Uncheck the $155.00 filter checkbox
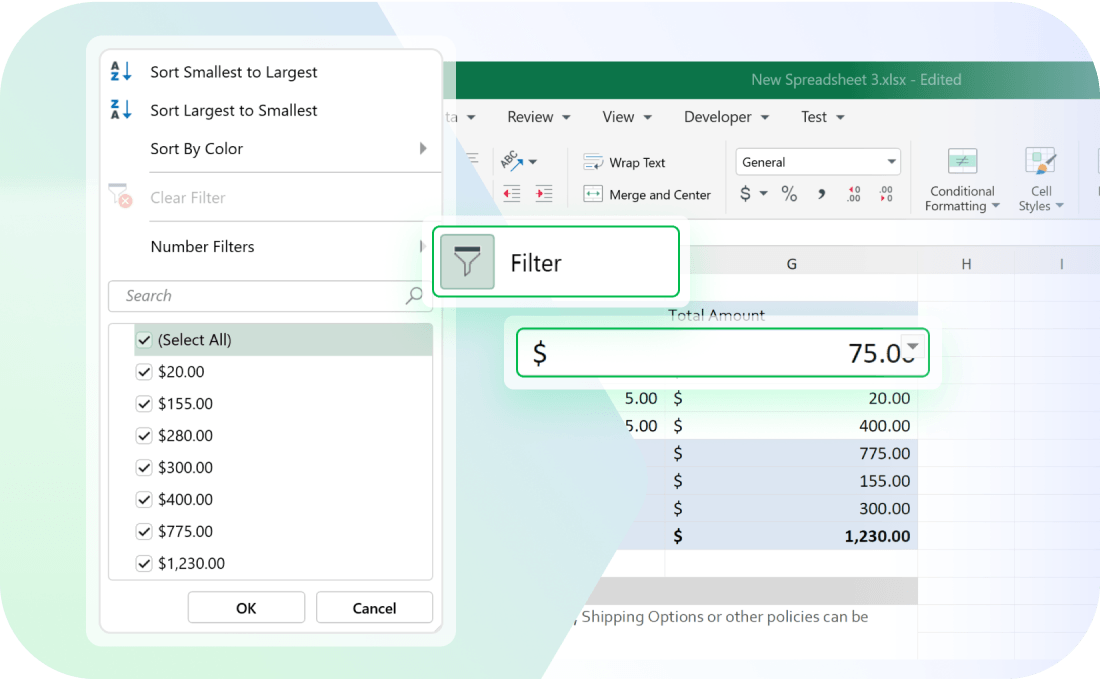This screenshot has width=1100, height=679. [144, 404]
